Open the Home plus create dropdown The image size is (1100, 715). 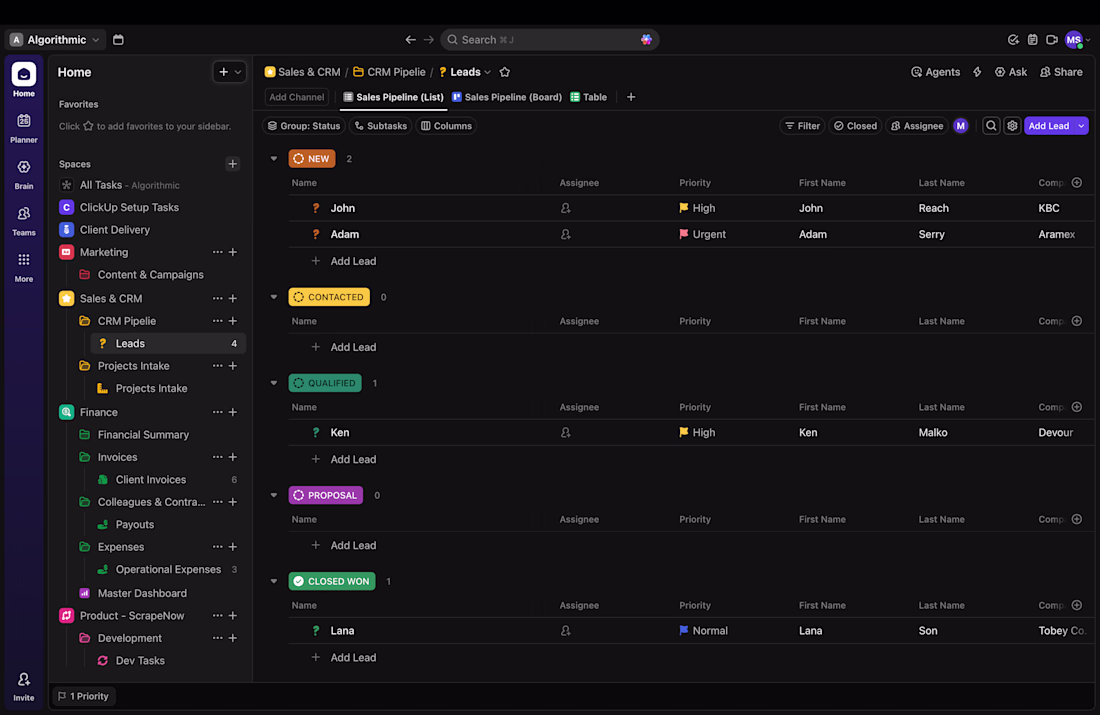coord(229,72)
